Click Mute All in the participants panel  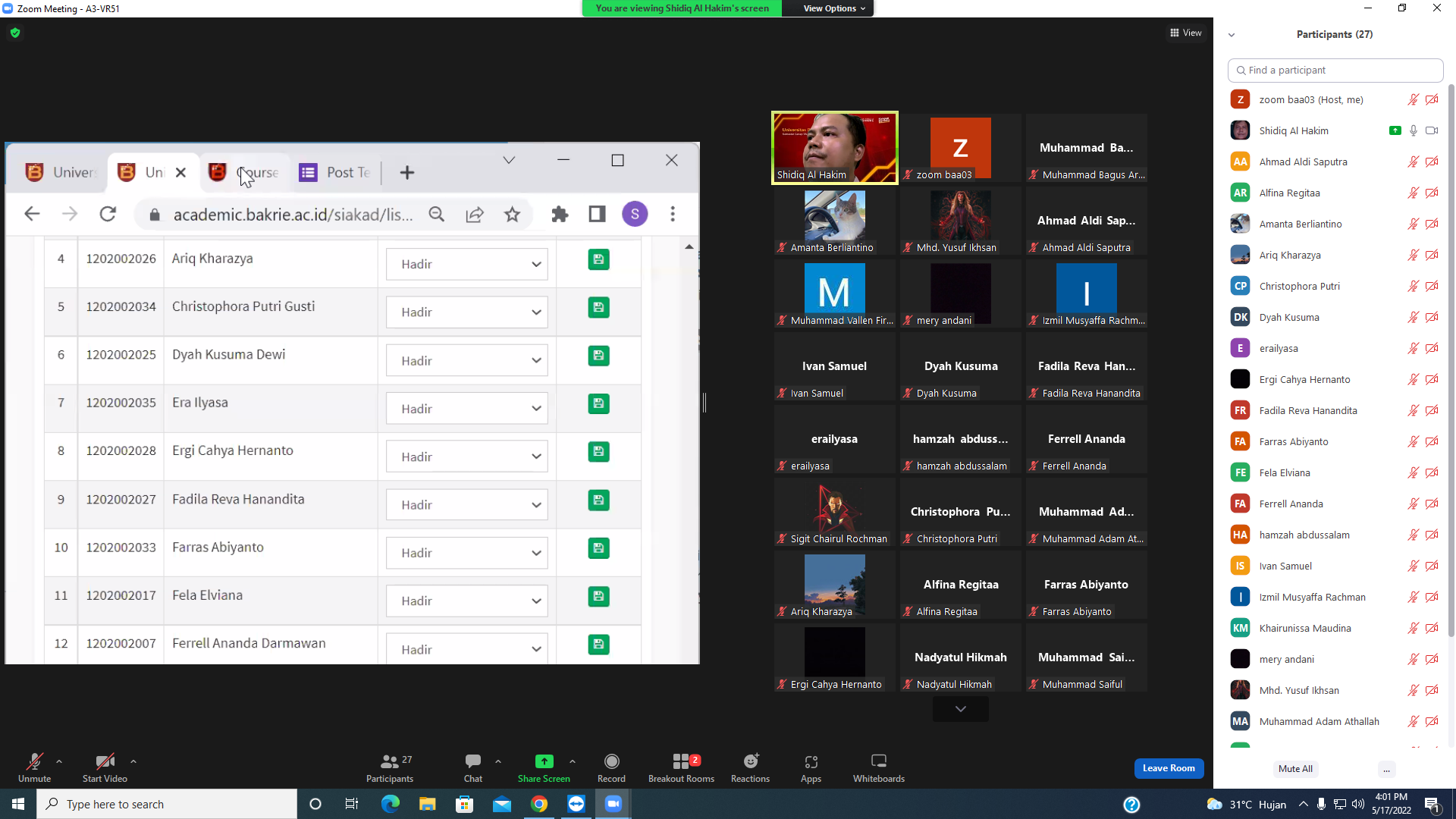click(1295, 769)
